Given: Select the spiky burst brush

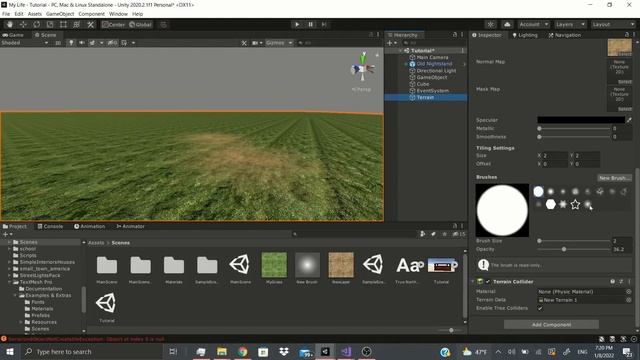Looking at the screenshot, I should point(563,204).
